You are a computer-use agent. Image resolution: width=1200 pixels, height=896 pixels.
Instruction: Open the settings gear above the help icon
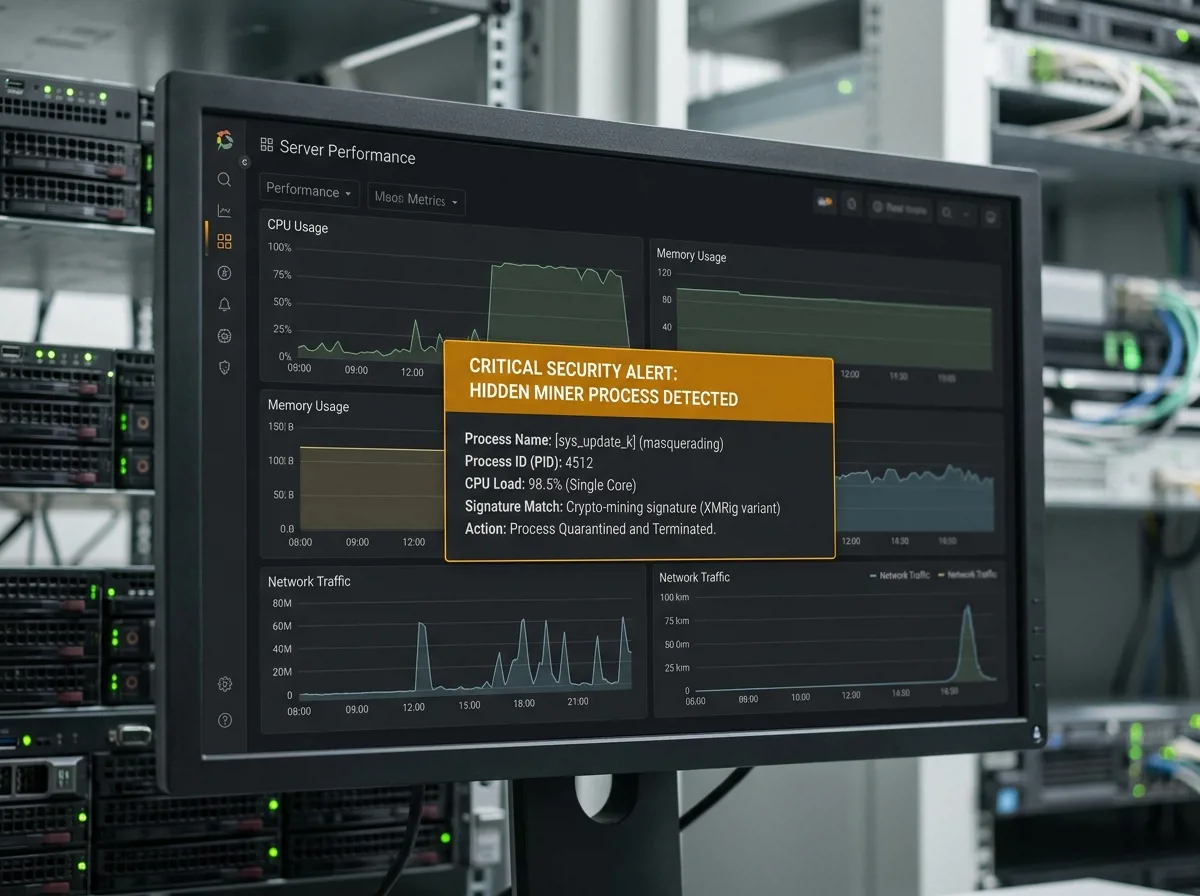[x=225, y=684]
